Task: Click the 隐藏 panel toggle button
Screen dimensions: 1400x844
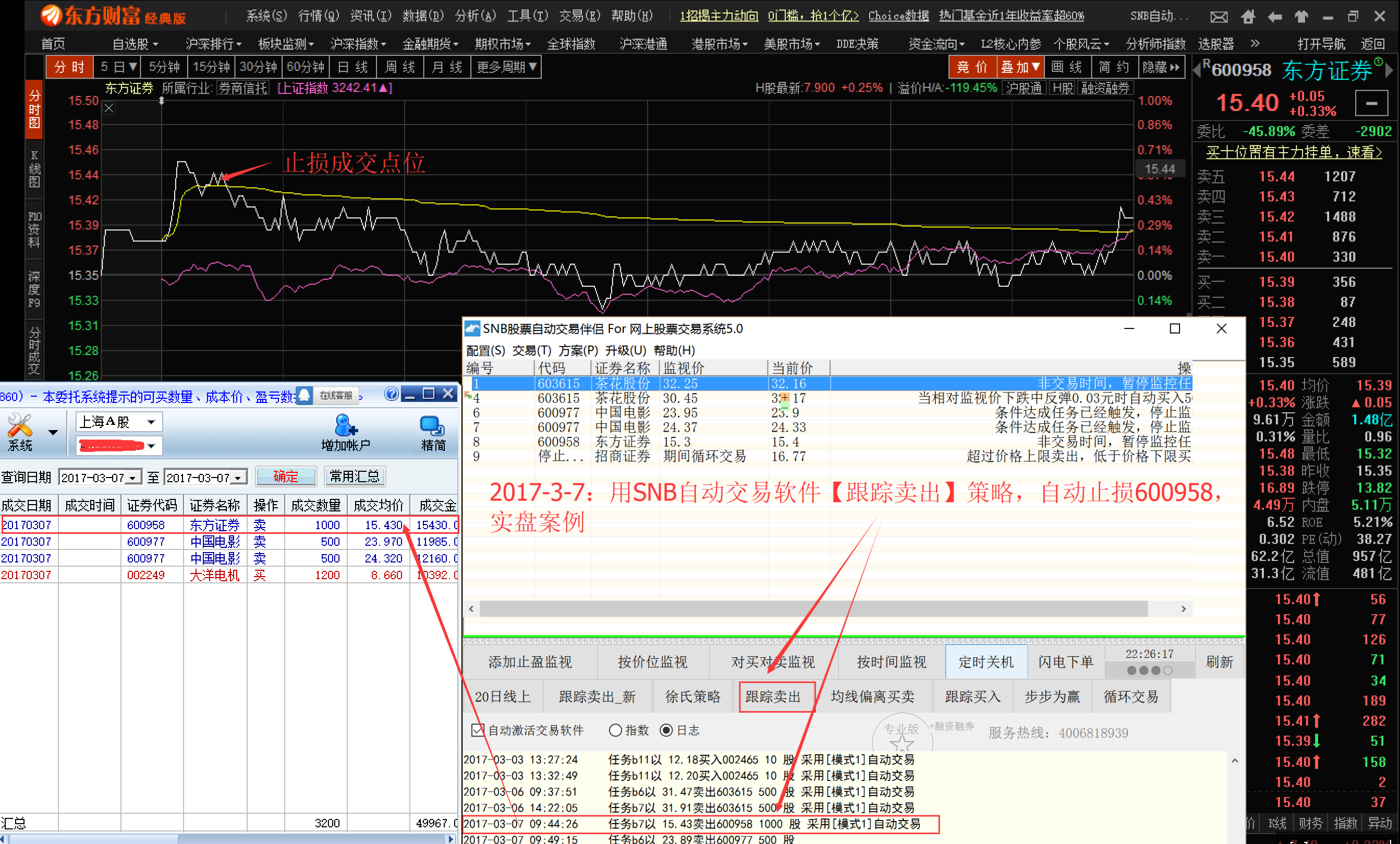Action: (1161, 67)
